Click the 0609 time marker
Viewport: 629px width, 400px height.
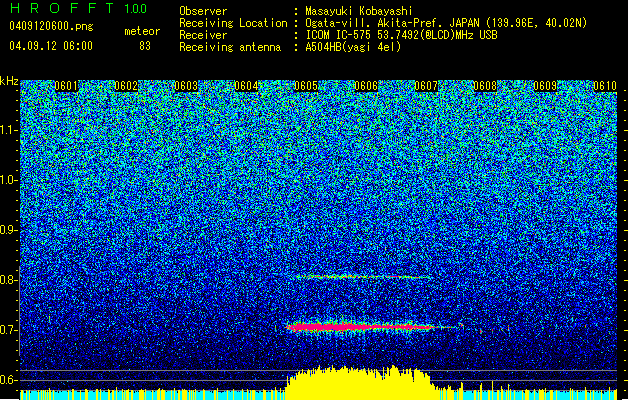click(545, 86)
